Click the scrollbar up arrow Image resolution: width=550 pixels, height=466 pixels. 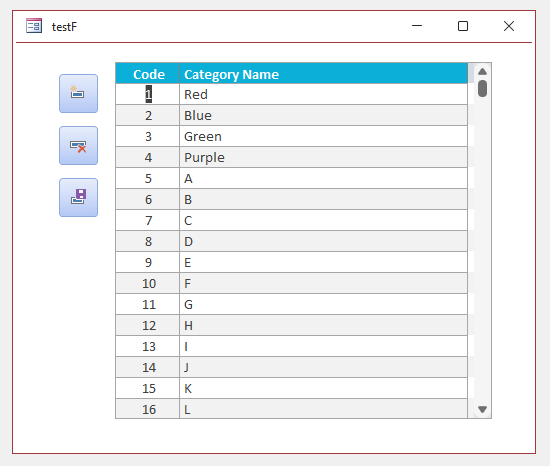pyautogui.click(x=482, y=72)
